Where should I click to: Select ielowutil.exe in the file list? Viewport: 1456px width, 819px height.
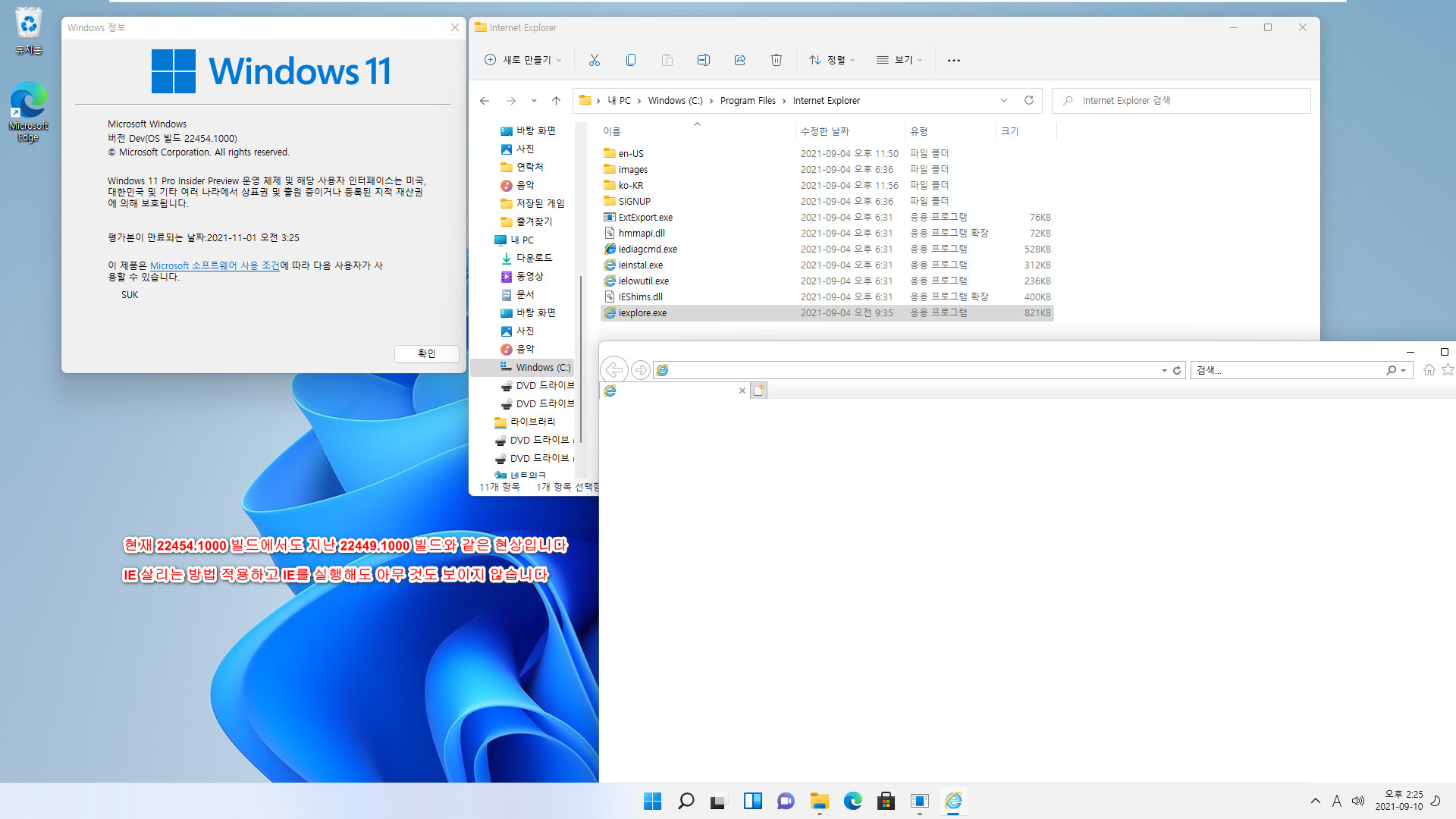[827, 281]
